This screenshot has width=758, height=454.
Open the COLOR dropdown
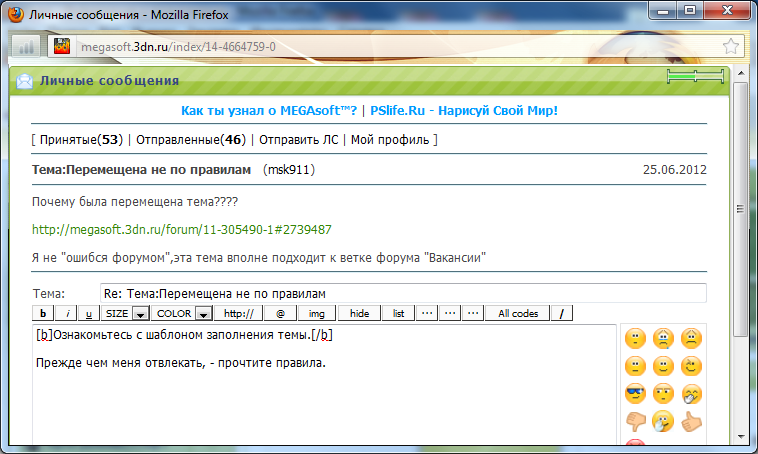182,313
